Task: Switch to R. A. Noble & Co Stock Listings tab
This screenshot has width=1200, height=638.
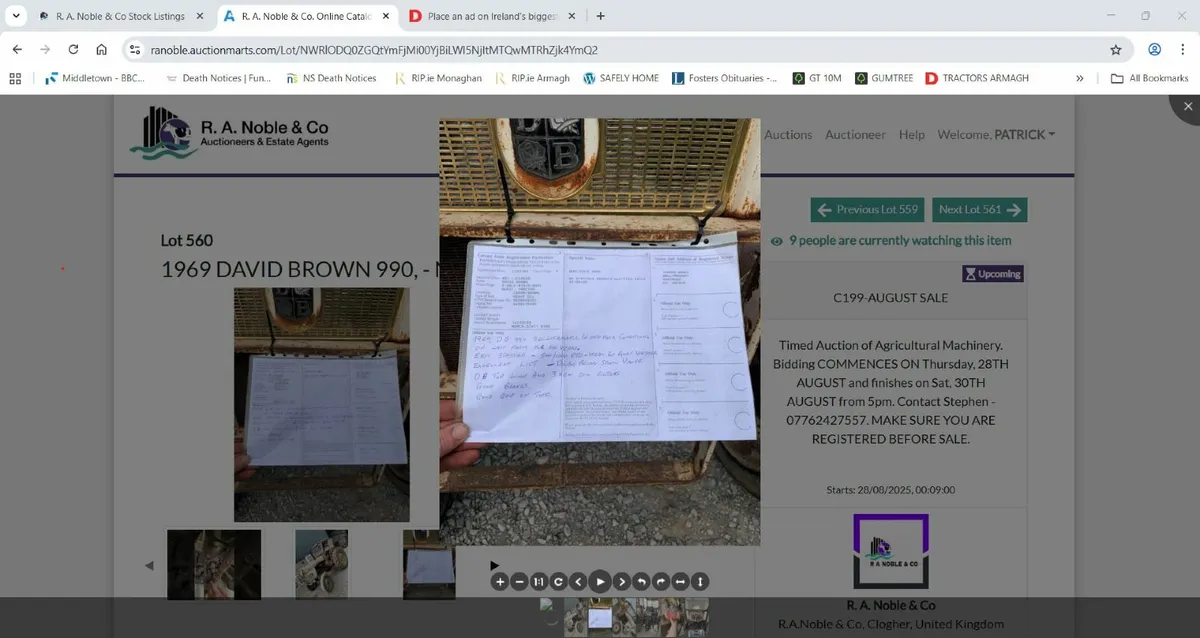Action: point(119,16)
